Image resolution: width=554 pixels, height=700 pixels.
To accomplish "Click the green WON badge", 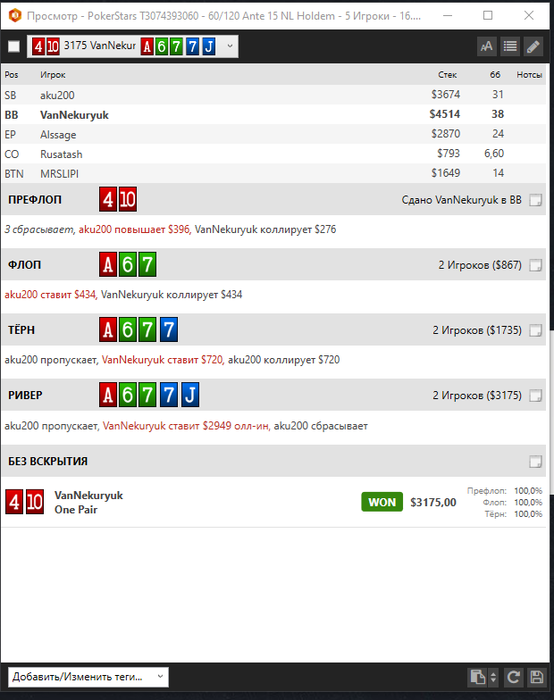I will point(382,502).
